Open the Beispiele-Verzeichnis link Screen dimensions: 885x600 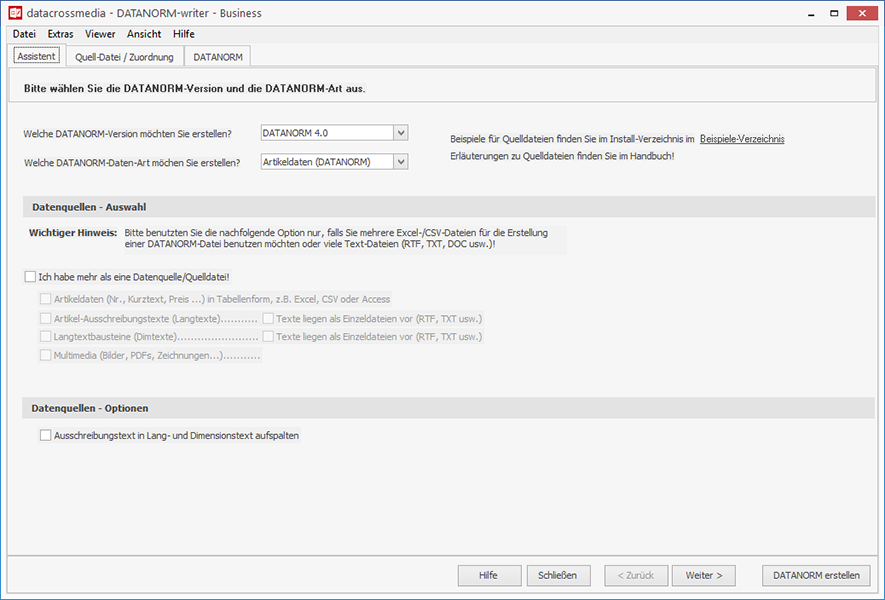742,139
